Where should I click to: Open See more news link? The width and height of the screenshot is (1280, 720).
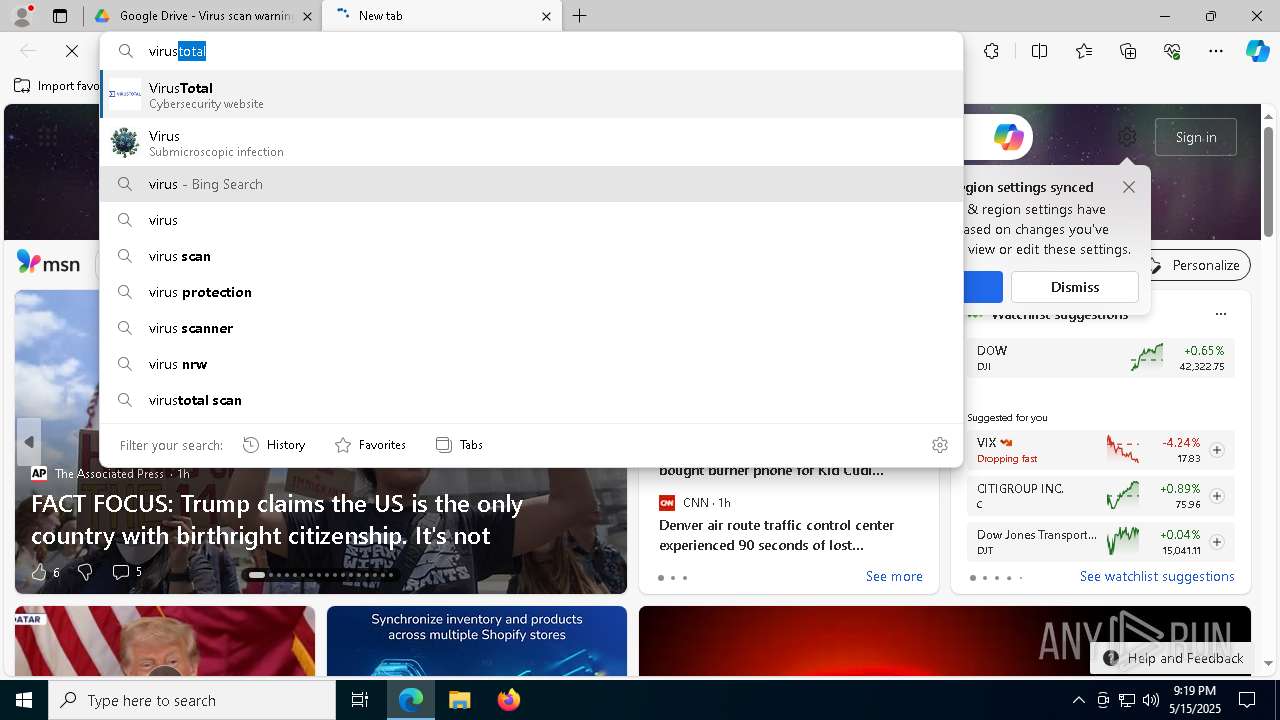click(x=894, y=577)
